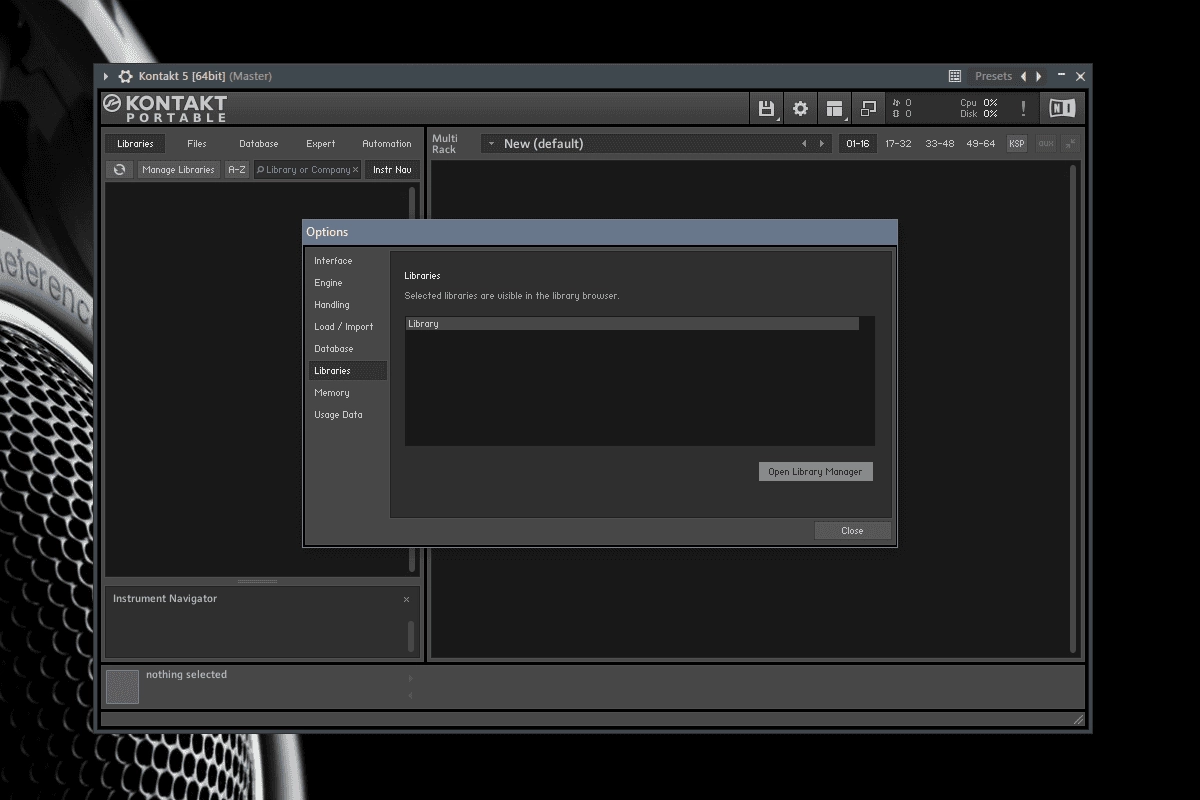This screenshot has width=1200, height=800.
Task: Select previous multi arrow
Action: (x=804, y=144)
